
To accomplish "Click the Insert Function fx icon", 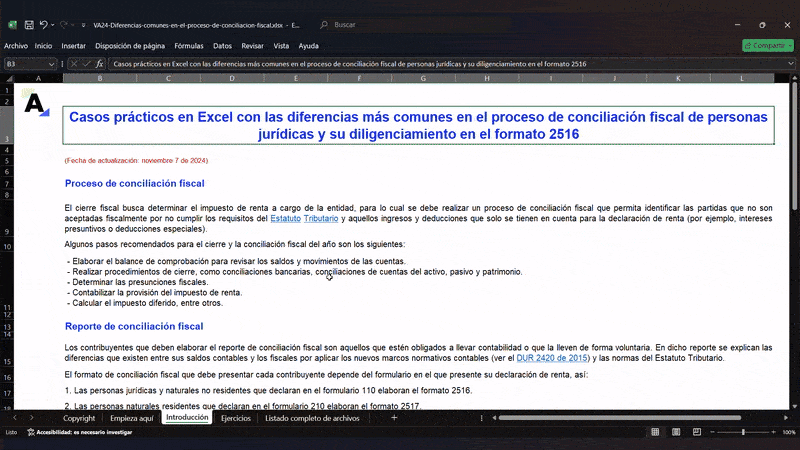I will pos(99,64).
